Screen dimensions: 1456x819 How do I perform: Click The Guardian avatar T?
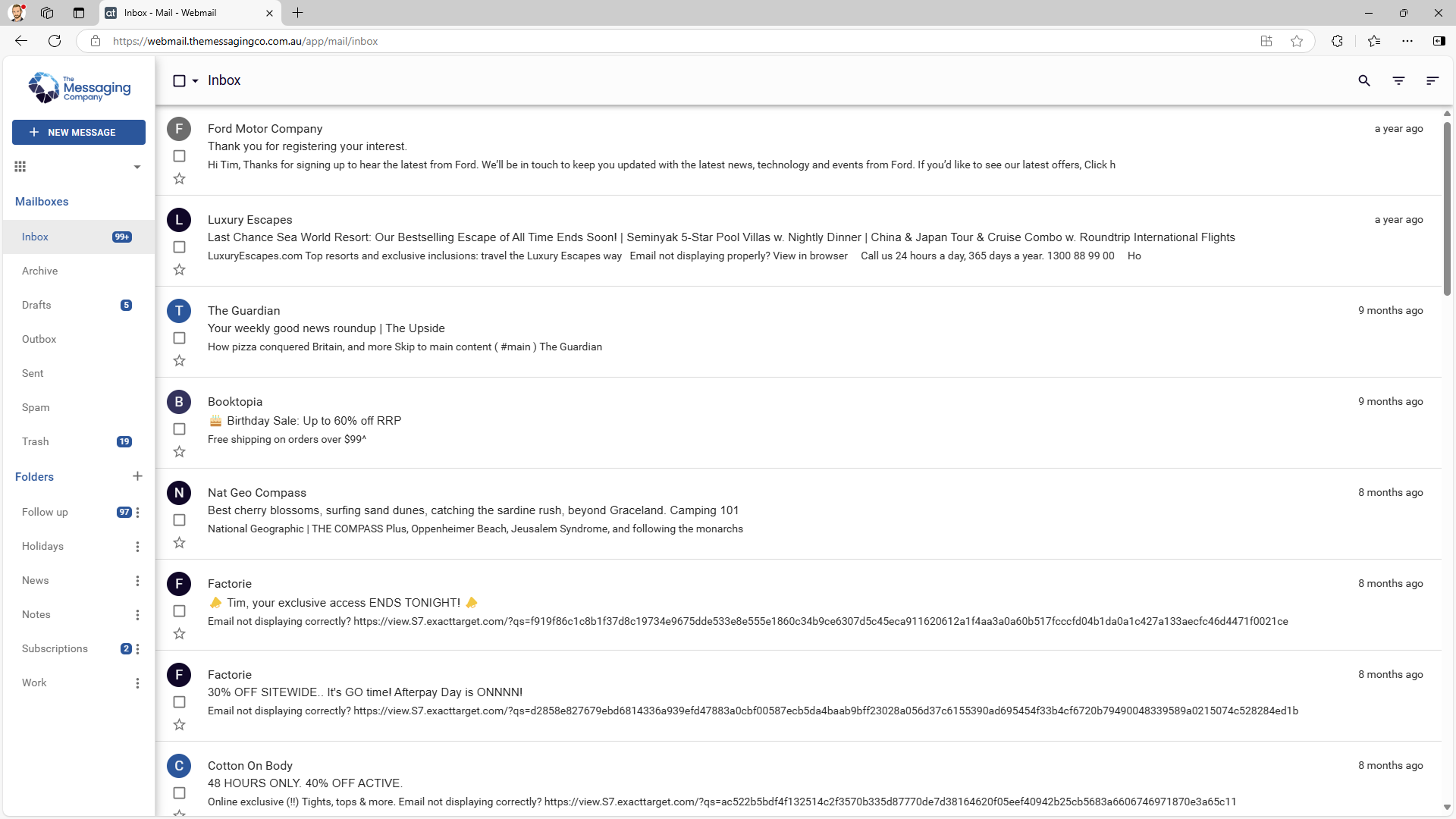tap(179, 311)
